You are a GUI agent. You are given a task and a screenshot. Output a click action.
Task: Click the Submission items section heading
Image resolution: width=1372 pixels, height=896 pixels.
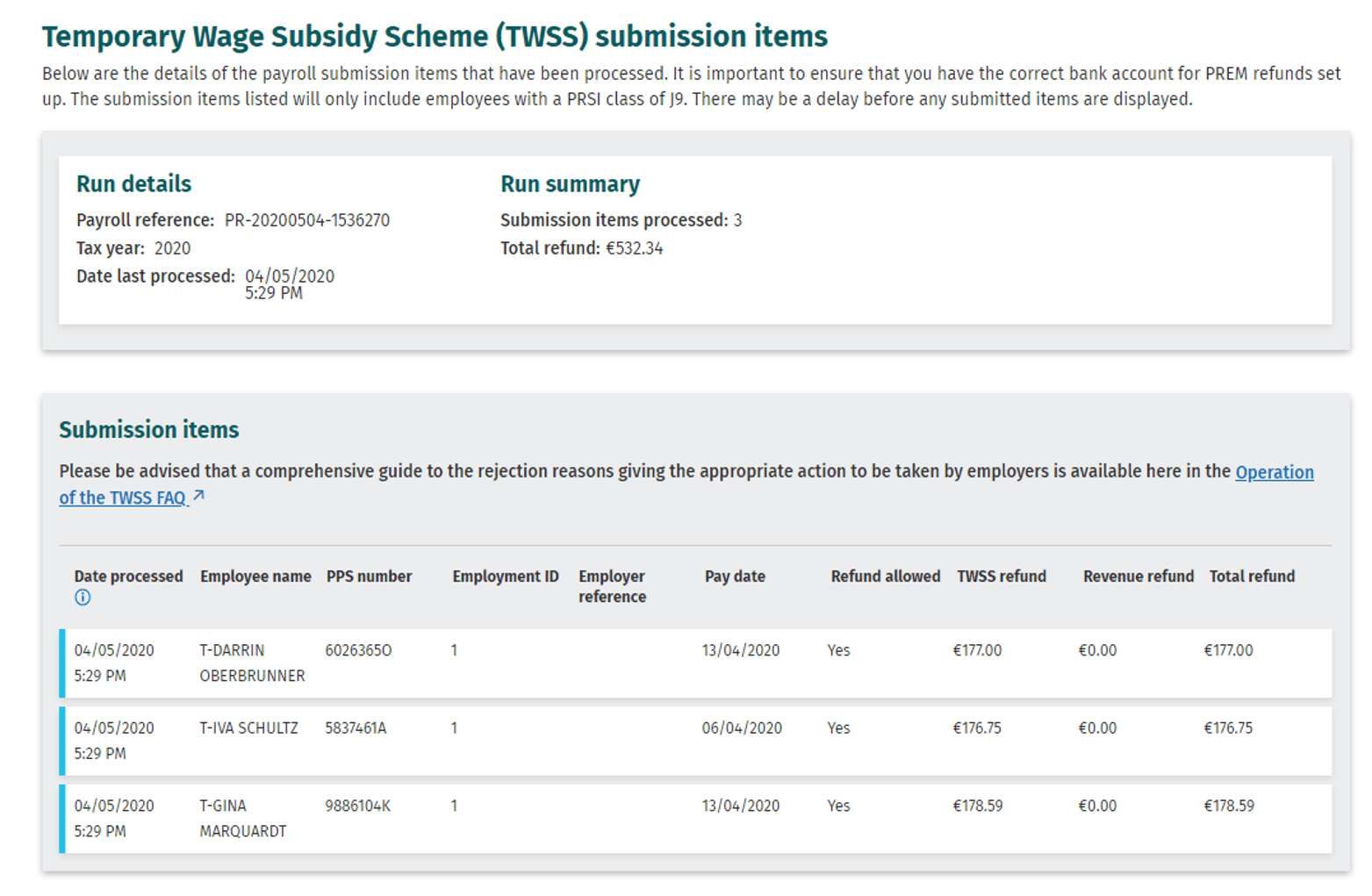(x=148, y=429)
